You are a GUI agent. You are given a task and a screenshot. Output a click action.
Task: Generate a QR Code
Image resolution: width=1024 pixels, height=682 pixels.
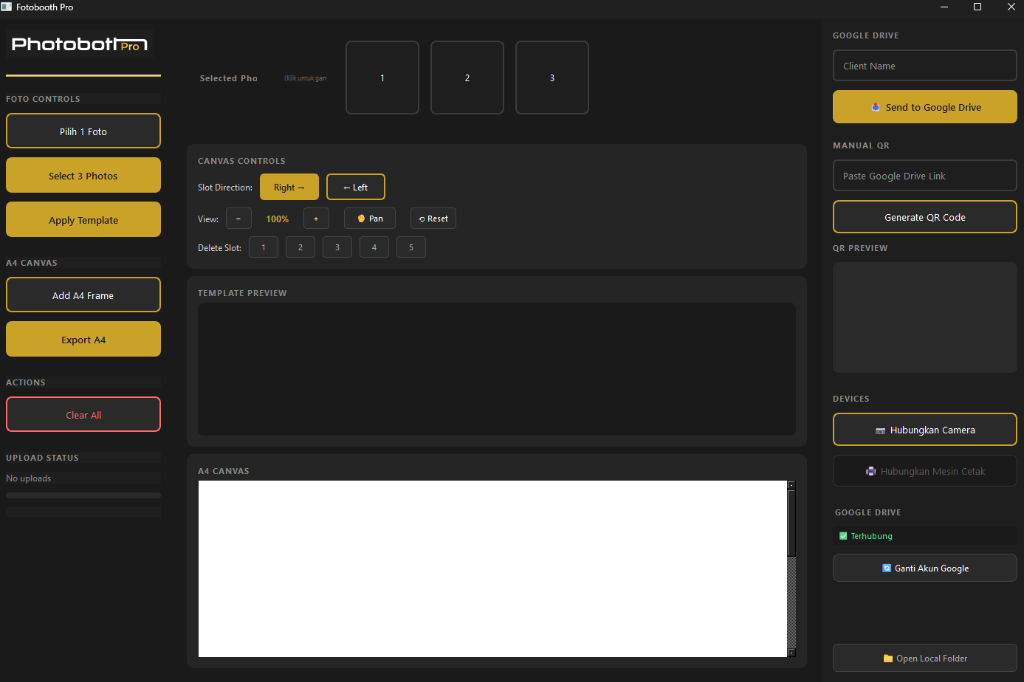[x=924, y=216]
